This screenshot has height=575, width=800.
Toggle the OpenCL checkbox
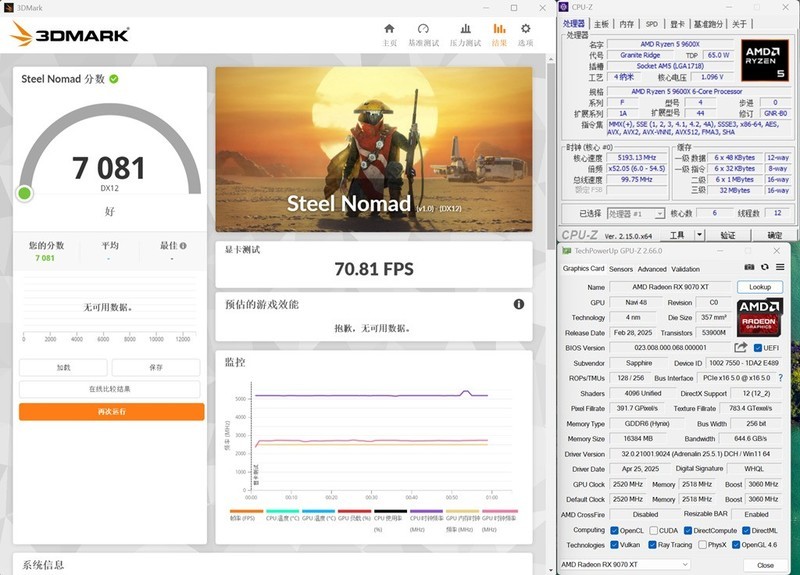(614, 530)
